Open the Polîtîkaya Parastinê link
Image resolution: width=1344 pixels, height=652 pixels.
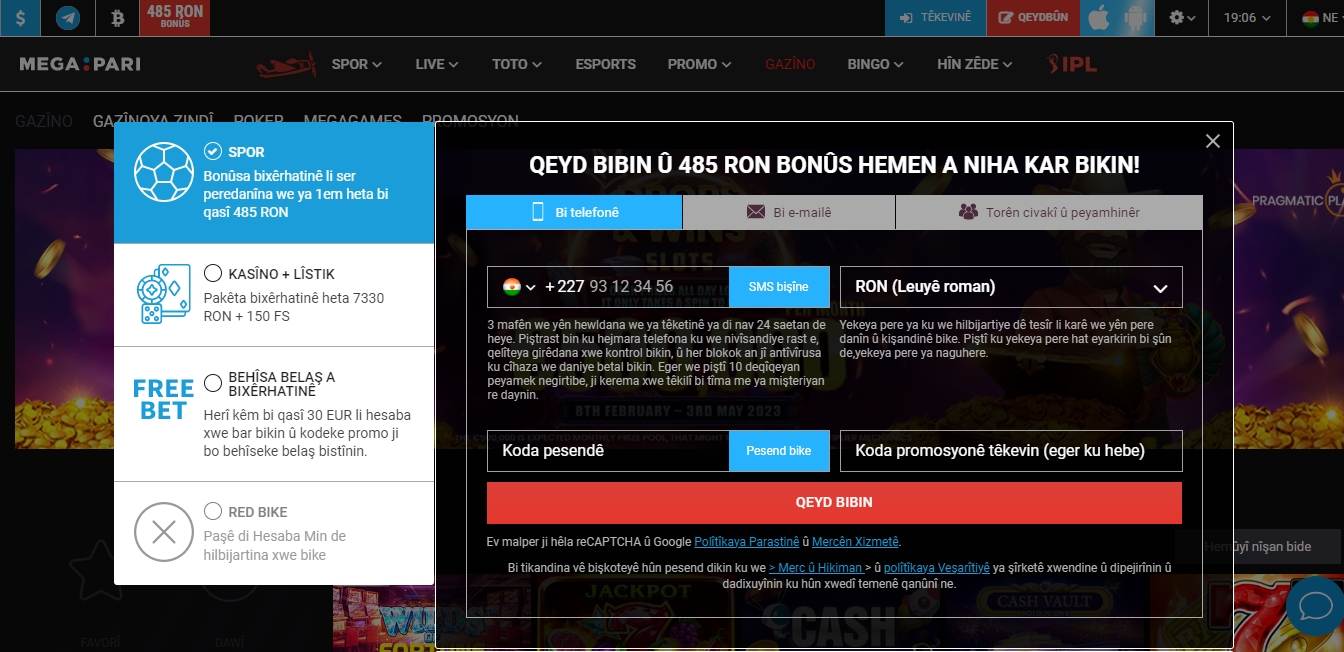point(746,542)
